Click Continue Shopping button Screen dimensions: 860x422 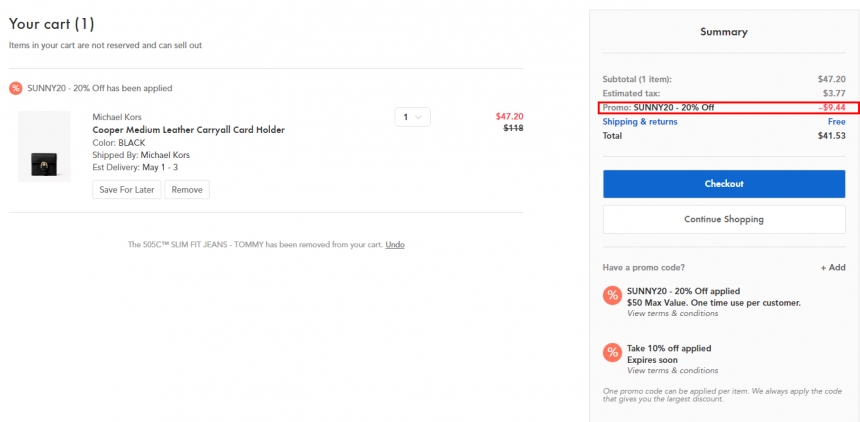tap(724, 220)
